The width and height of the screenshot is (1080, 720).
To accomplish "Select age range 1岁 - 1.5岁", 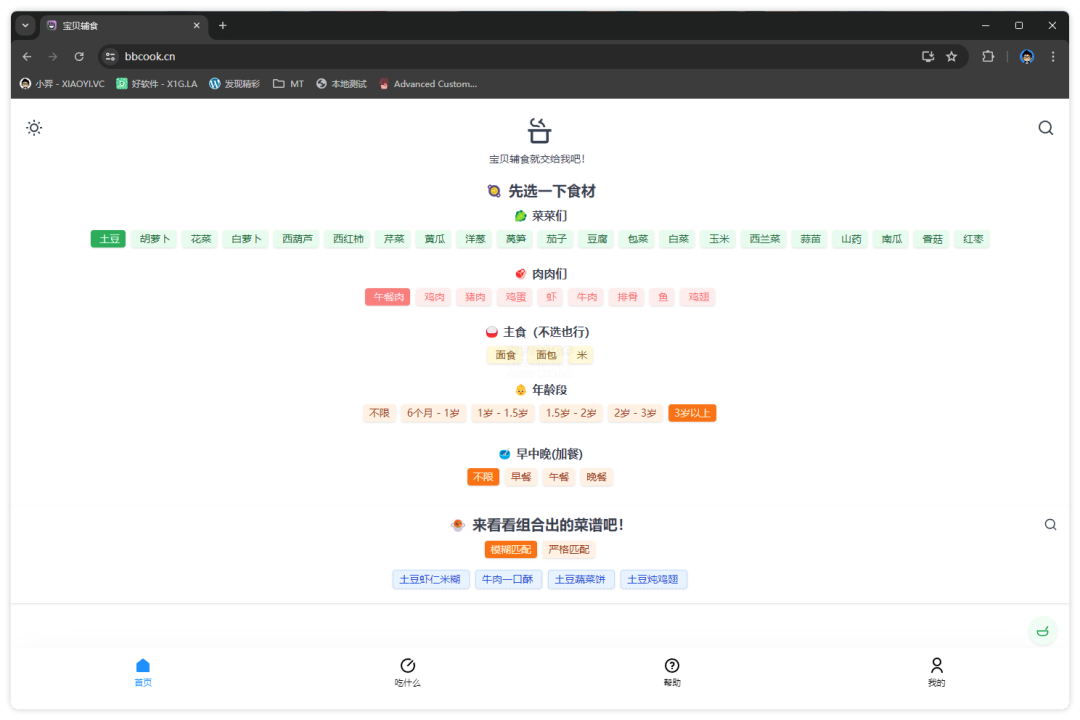I will 503,413.
